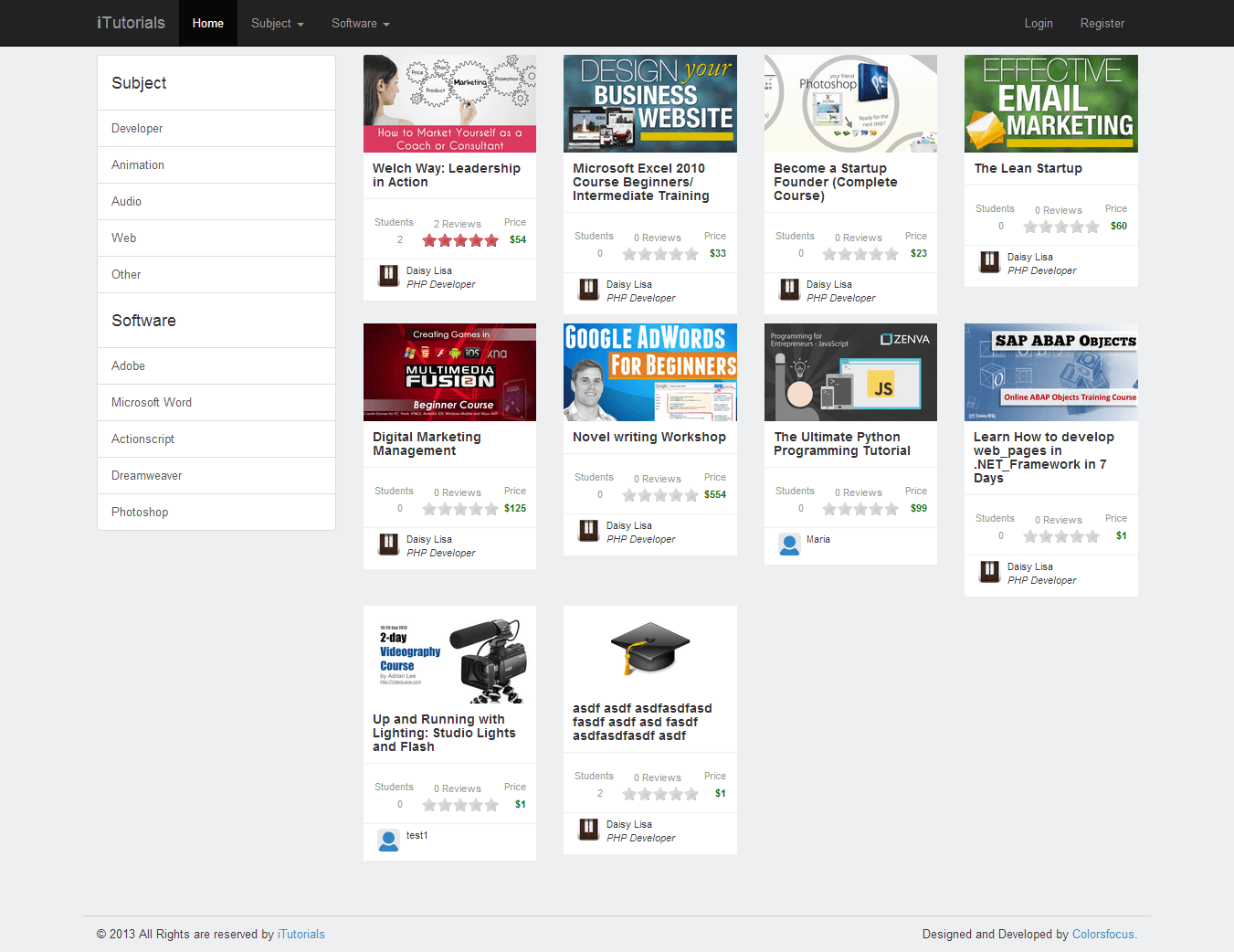Click the iTutorials link in footer
Screen dimensions: 1234x952
[x=301, y=934]
